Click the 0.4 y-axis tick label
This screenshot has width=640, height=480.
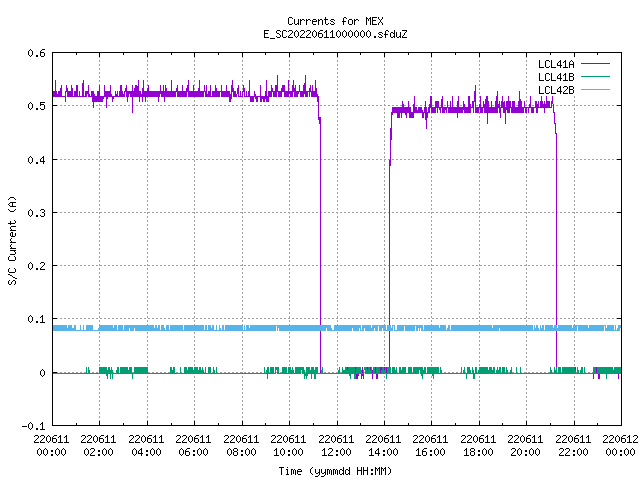pos(36,160)
